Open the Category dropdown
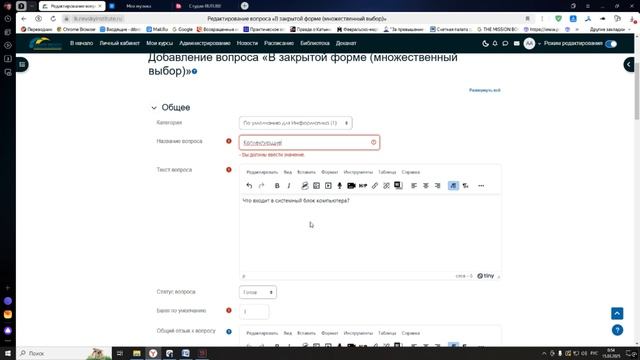This screenshot has height=360, width=640. (296, 123)
